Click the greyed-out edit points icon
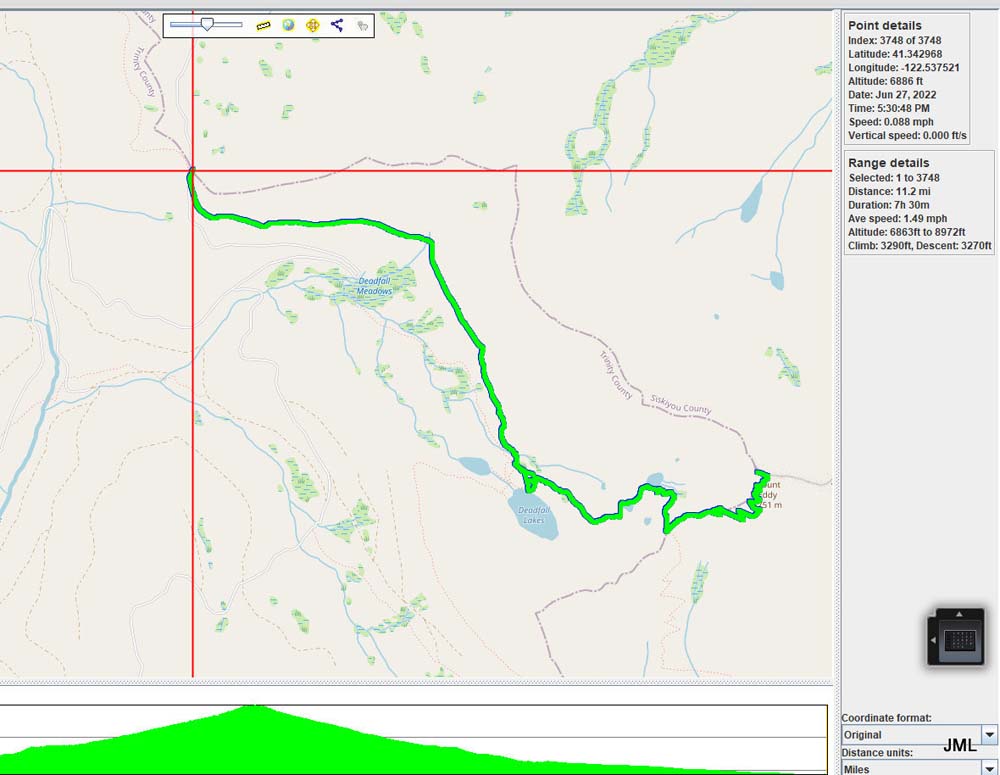The width and height of the screenshot is (1000, 775). 361,26
